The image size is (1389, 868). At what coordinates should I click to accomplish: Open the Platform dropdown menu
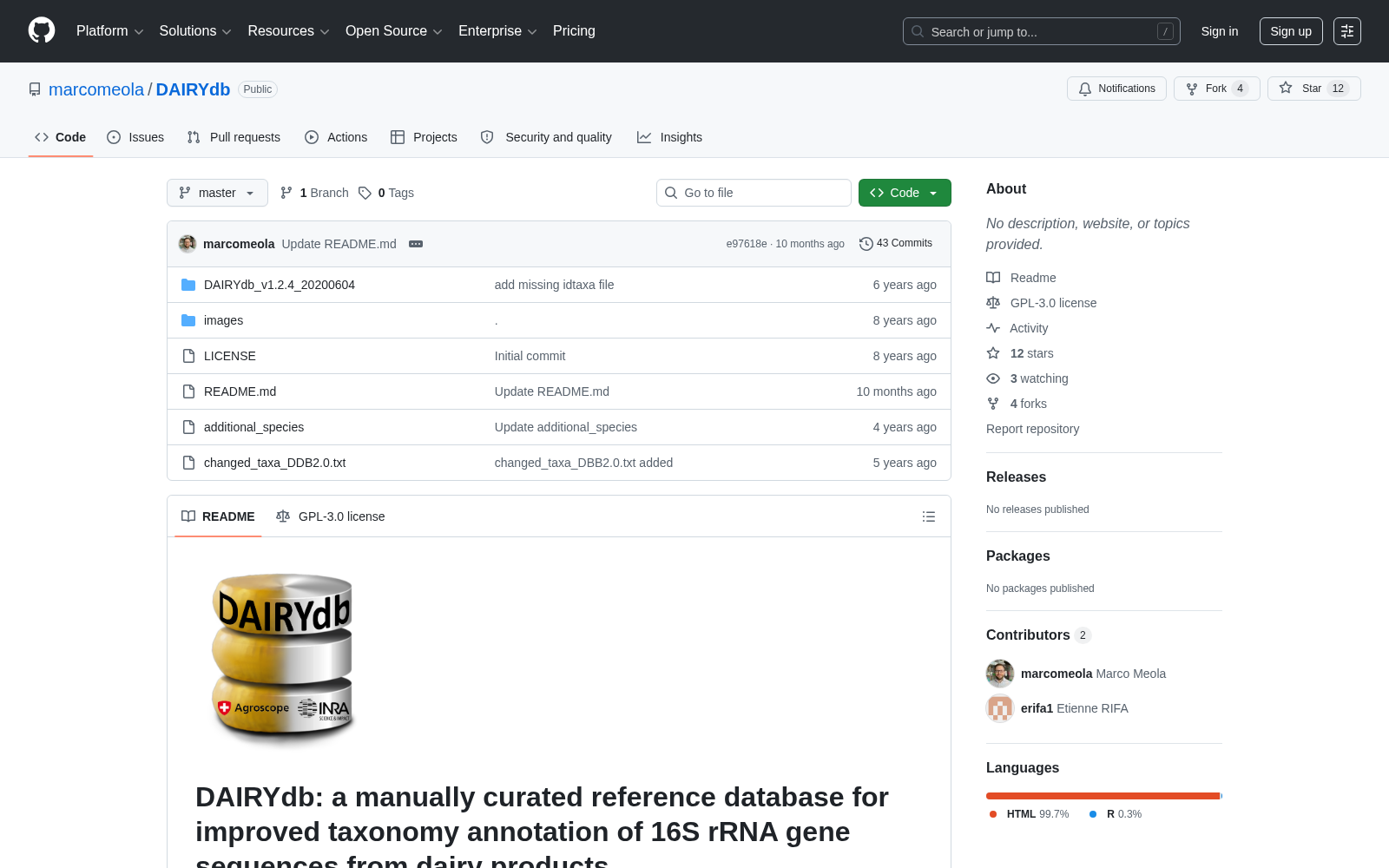109,31
